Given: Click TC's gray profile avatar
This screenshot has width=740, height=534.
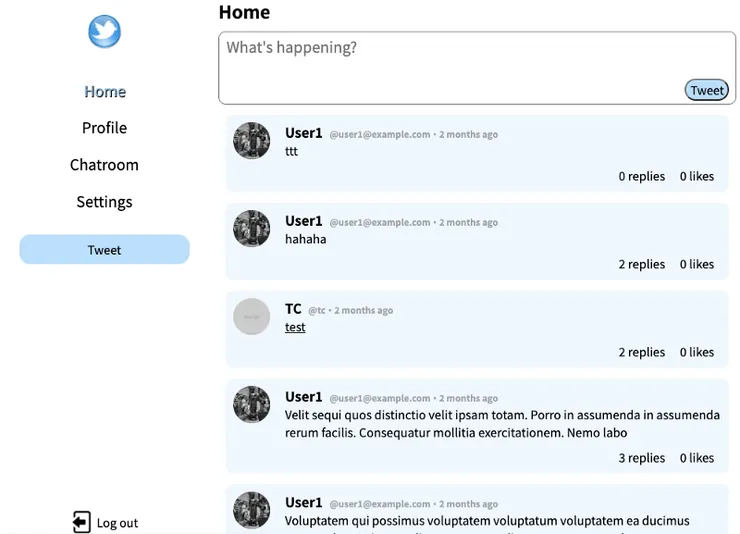Looking at the screenshot, I should pyautogui.click(x=252, y=317).
